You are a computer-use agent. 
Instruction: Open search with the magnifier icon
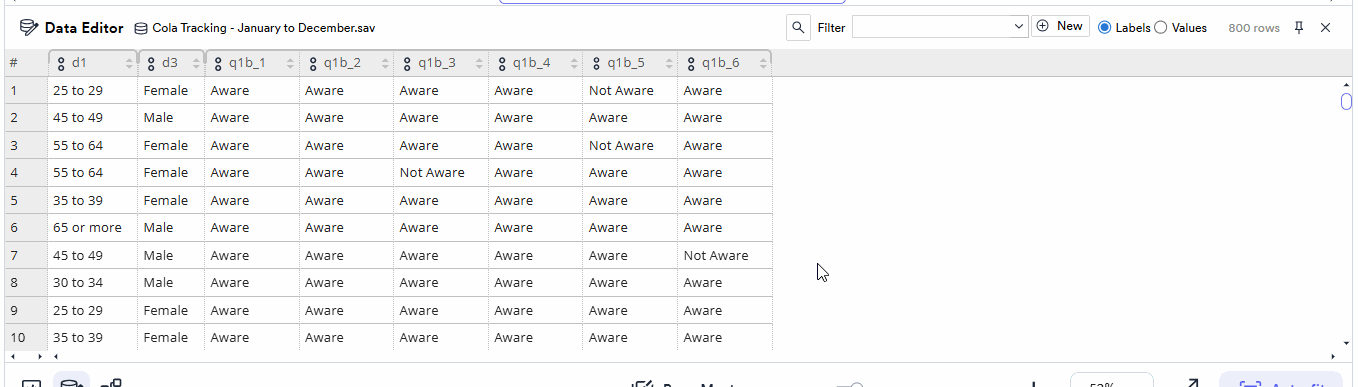(798, 28)
